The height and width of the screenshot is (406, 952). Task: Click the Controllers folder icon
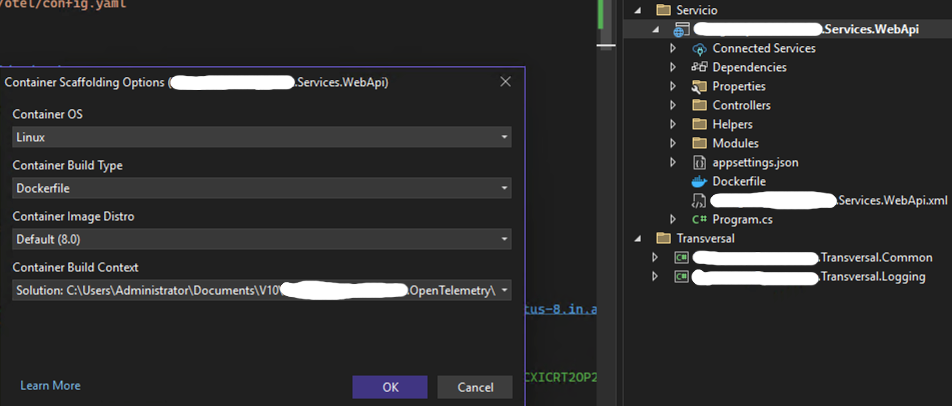700,105
